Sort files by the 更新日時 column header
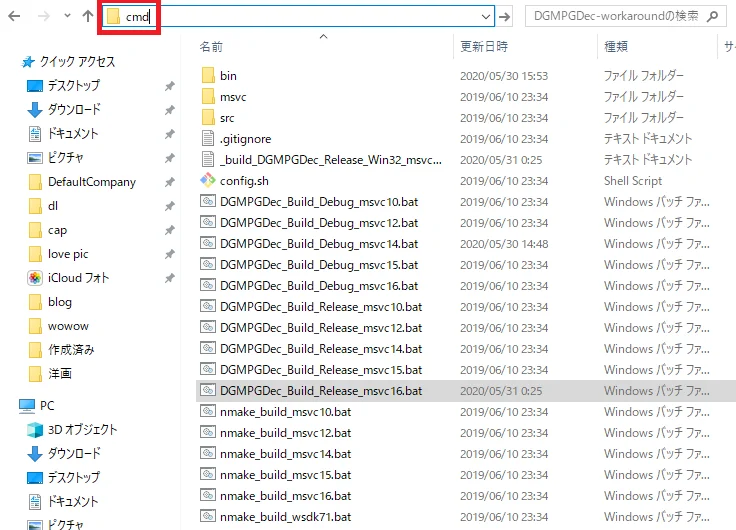The image size is (736, 530). (x=484, y=47)
